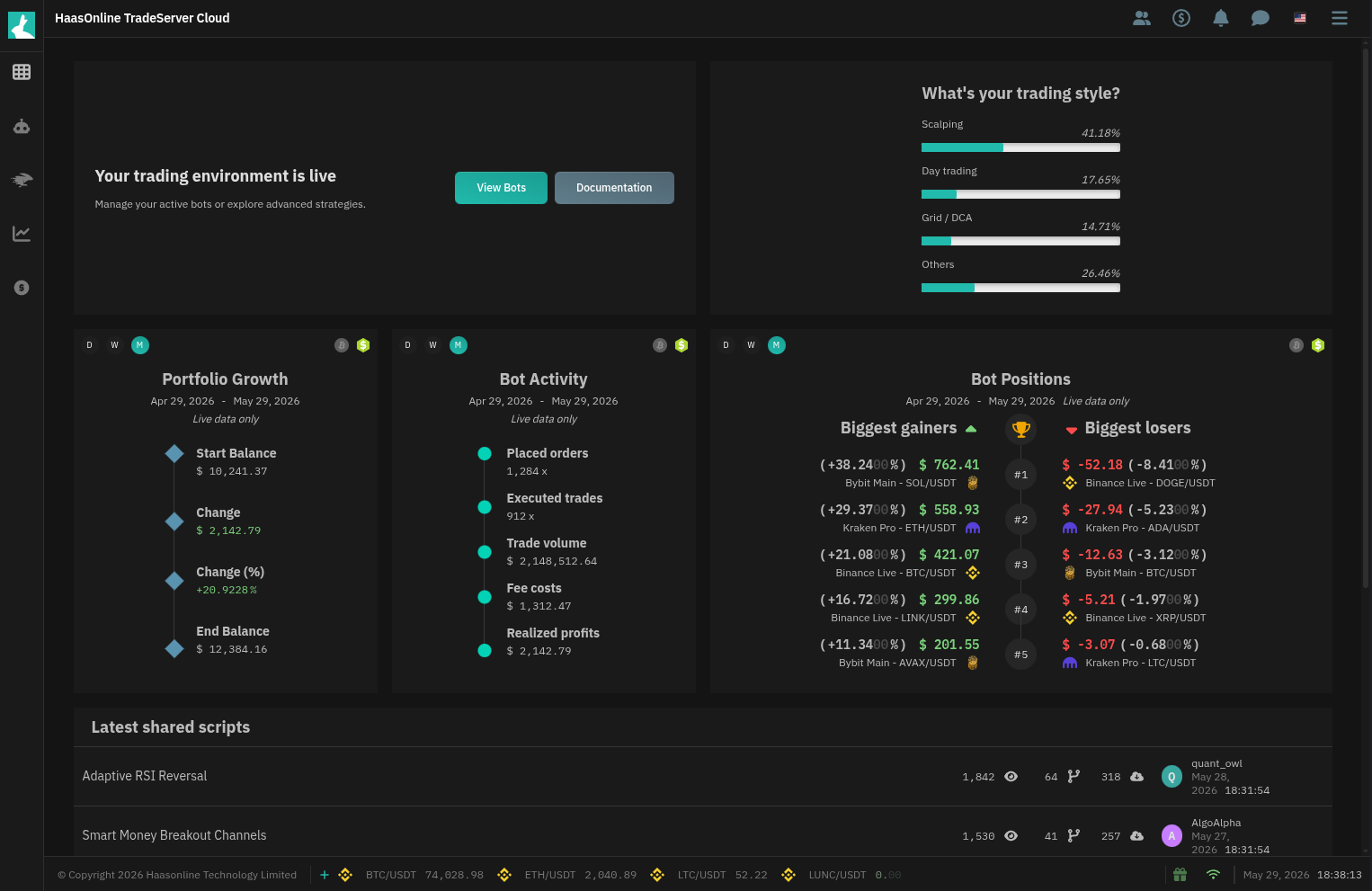Switch Bot Activity to dollar currency
Screen dimensions: 1372x891
click(682, 345)
